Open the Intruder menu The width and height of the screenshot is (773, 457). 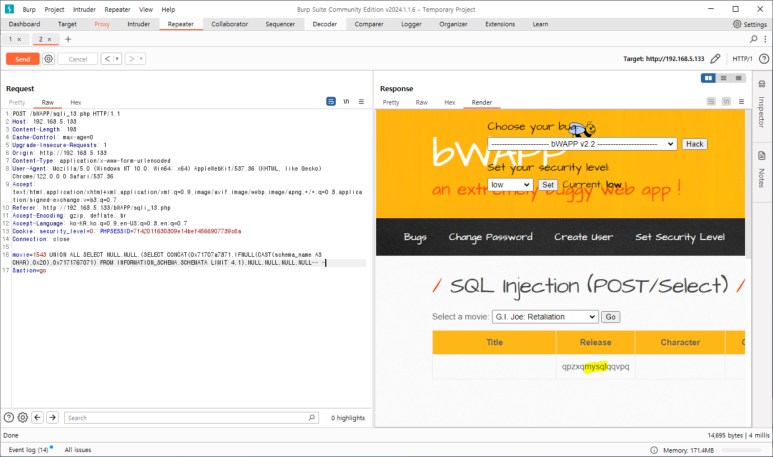pyautogui.click(x=84, y=9)
